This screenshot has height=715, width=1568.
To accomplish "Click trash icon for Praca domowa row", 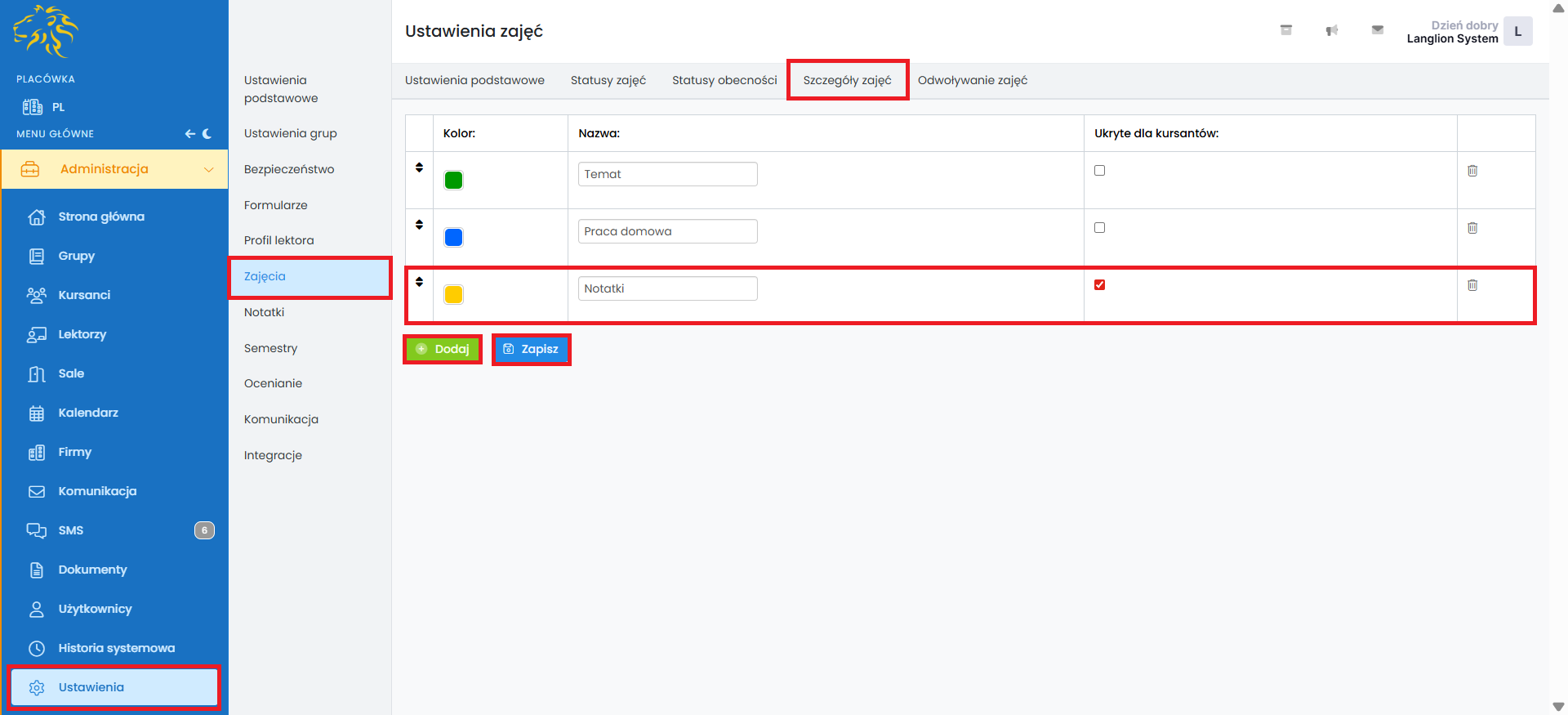I will (x=1472, y=228).
